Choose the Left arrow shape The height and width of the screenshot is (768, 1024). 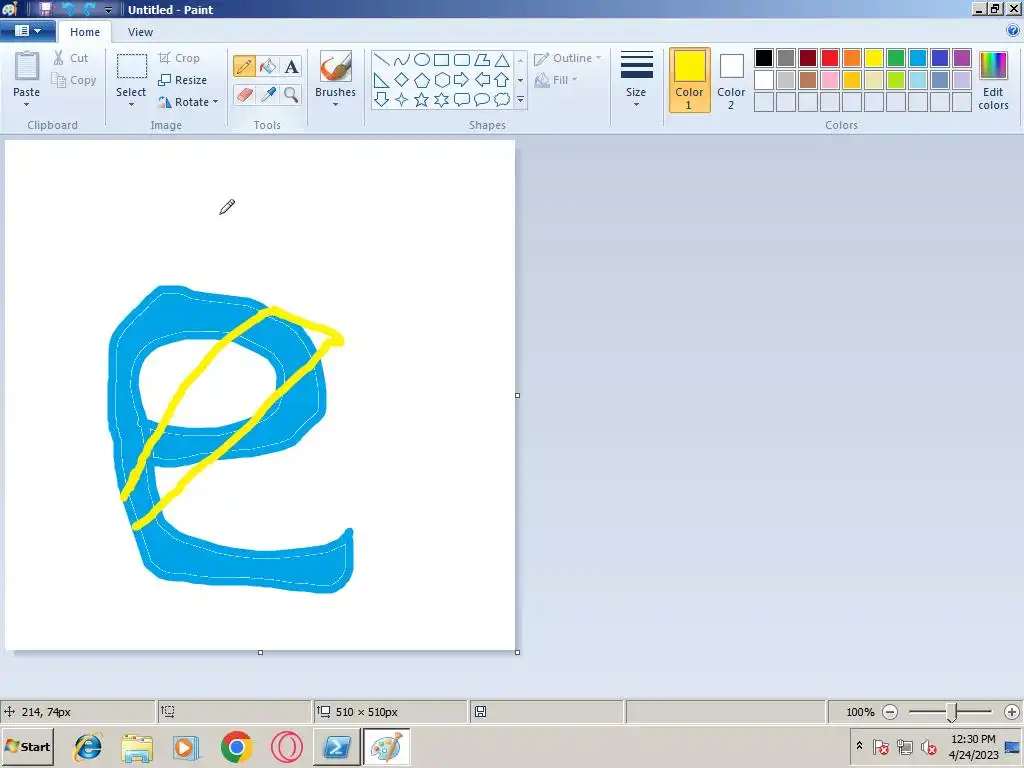click(x=482, y=80)
